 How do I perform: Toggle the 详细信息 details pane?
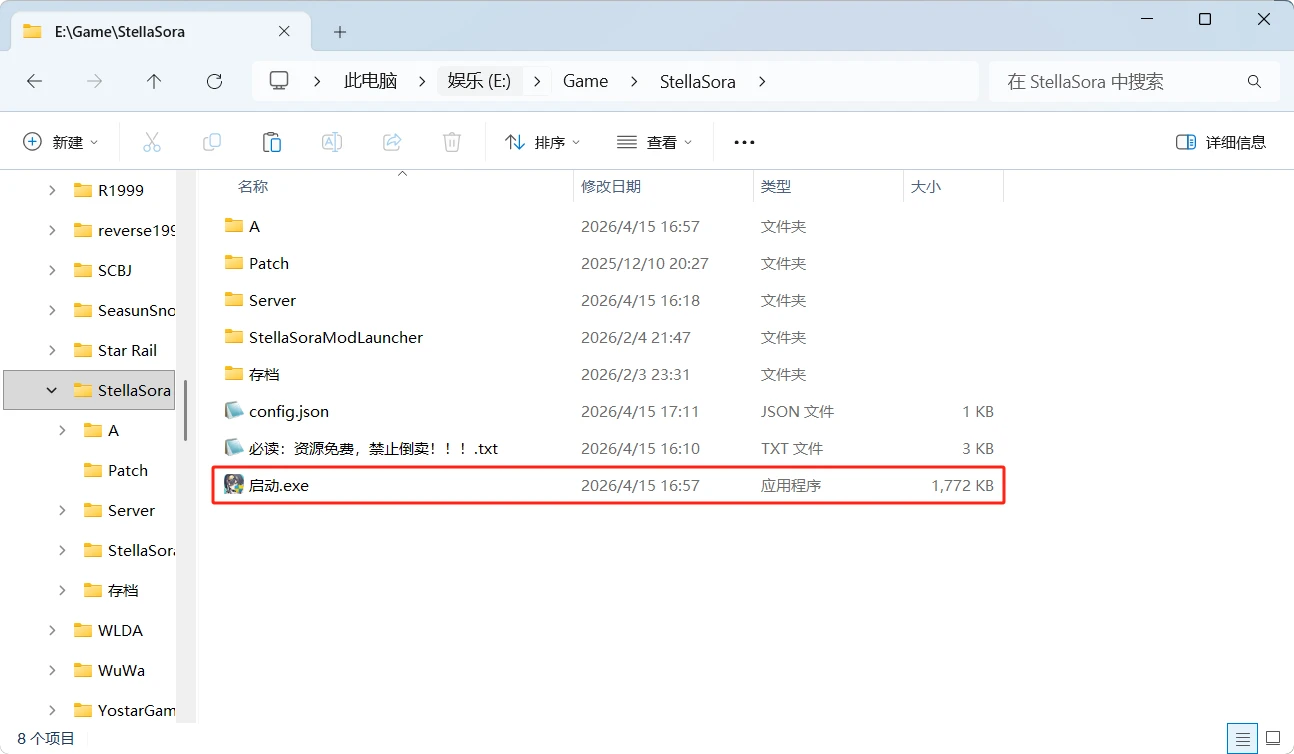click(x=1220, y=141)
